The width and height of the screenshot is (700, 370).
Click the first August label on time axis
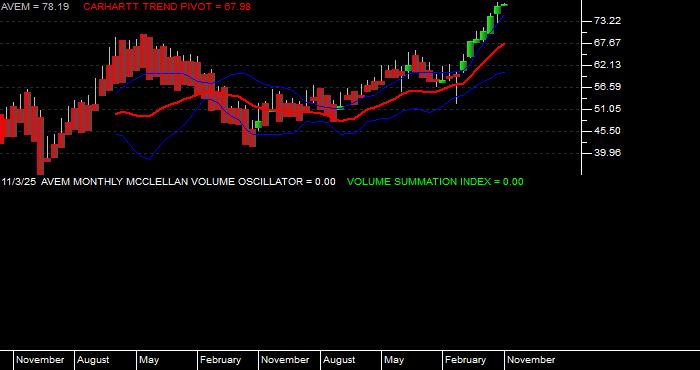pos(93,360)
